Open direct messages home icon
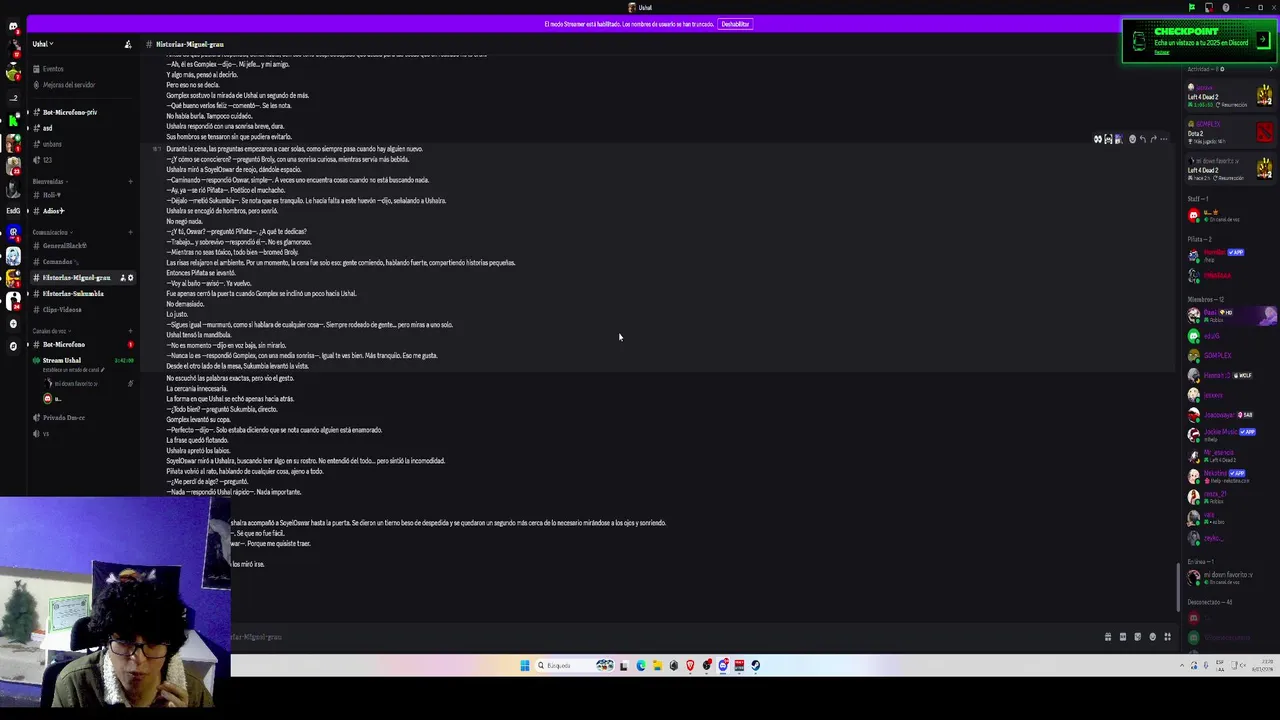The height and width of the screenshot is (720, 1280). pos(13,27)
